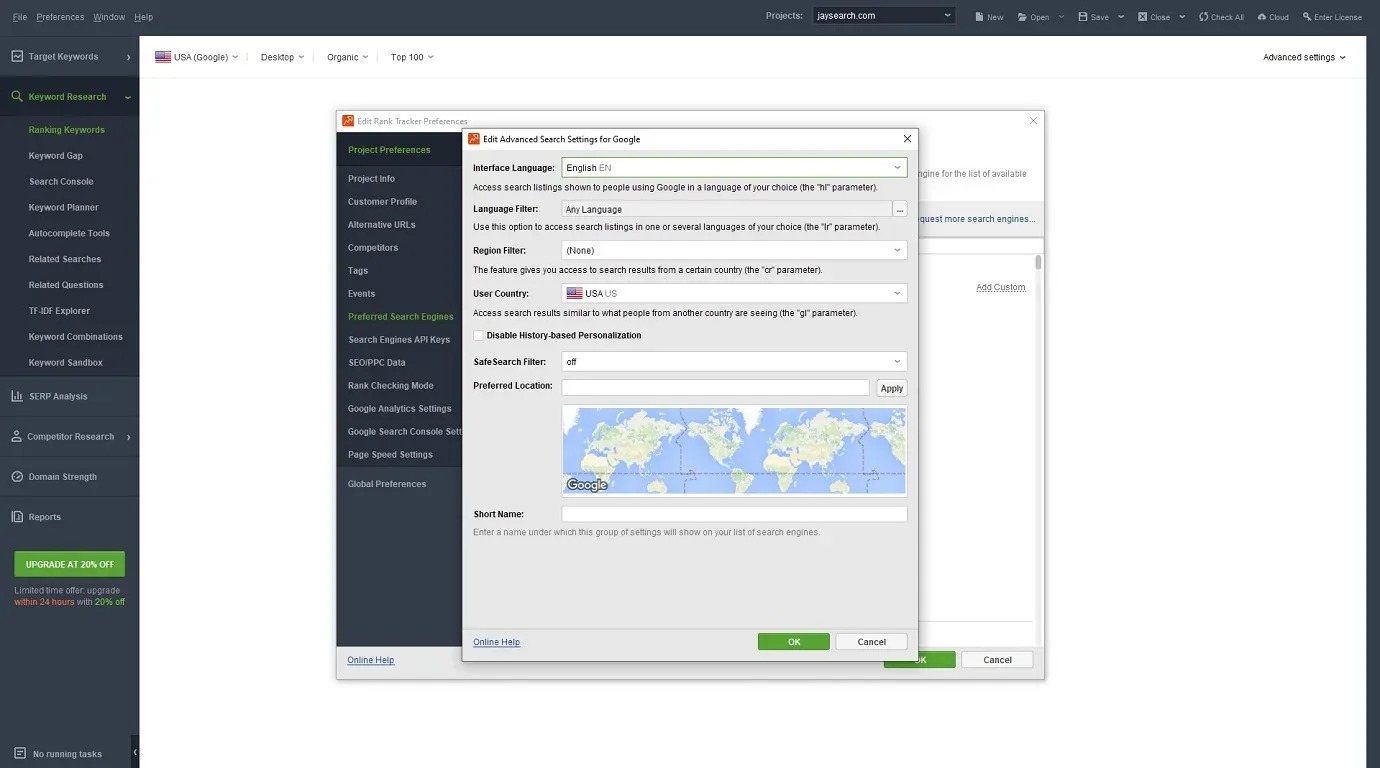The height and width of the screenshot is (768, 1380).
Task: Open the Target Keywords module
Action: tap(69, 57)
